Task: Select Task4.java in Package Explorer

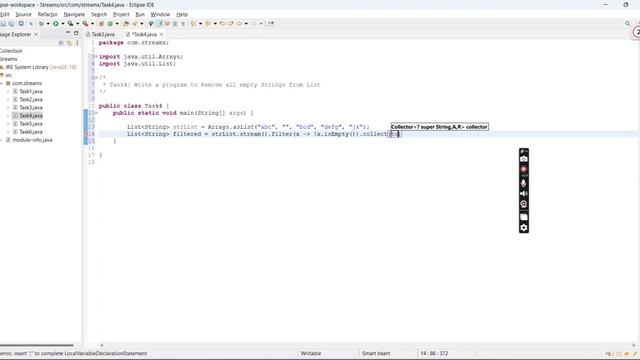Action: (x=31, y=116)
